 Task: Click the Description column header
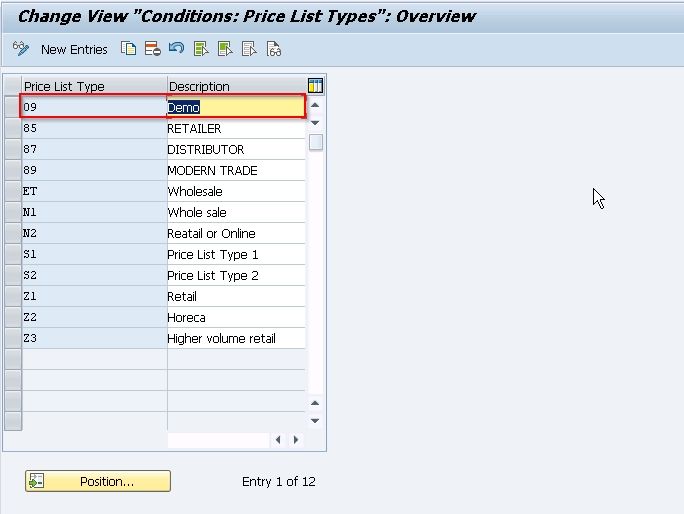pyautogui.click(x=236, y=86)
